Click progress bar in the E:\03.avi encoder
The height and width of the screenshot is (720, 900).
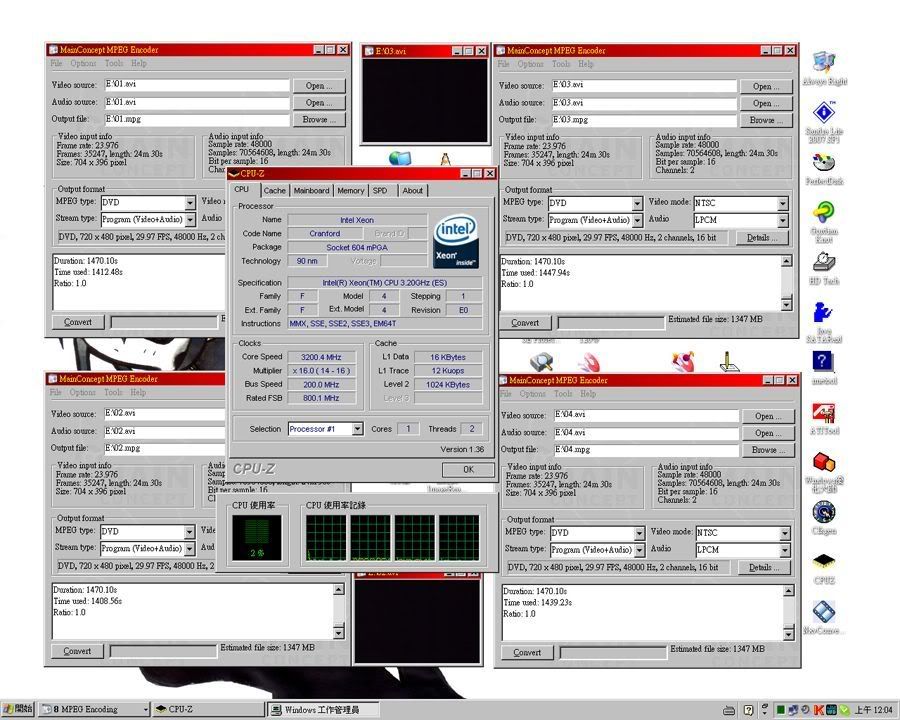point(611,323)
